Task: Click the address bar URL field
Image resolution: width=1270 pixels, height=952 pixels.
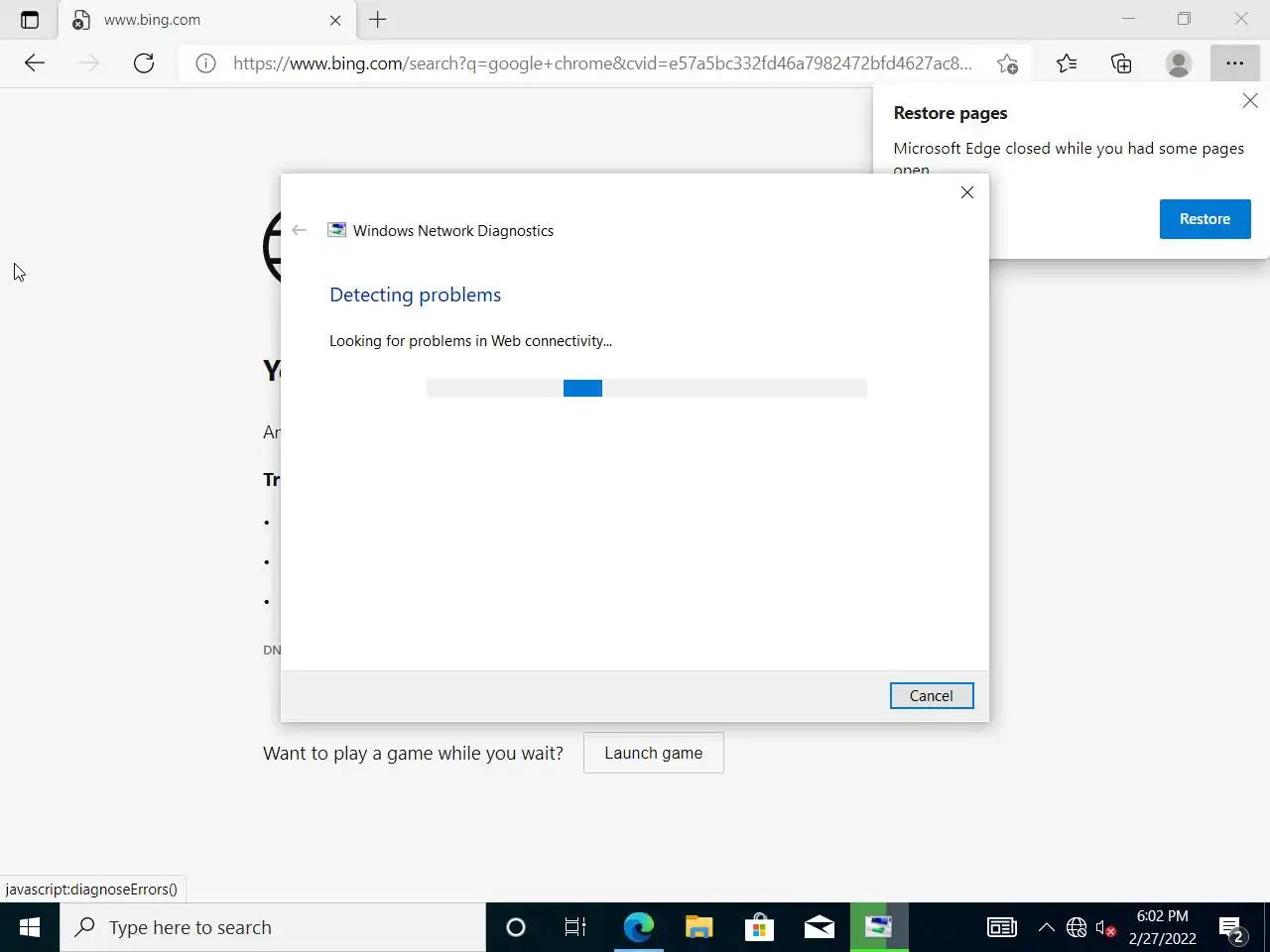Action: pyautogui.click(x=602, y=63)
